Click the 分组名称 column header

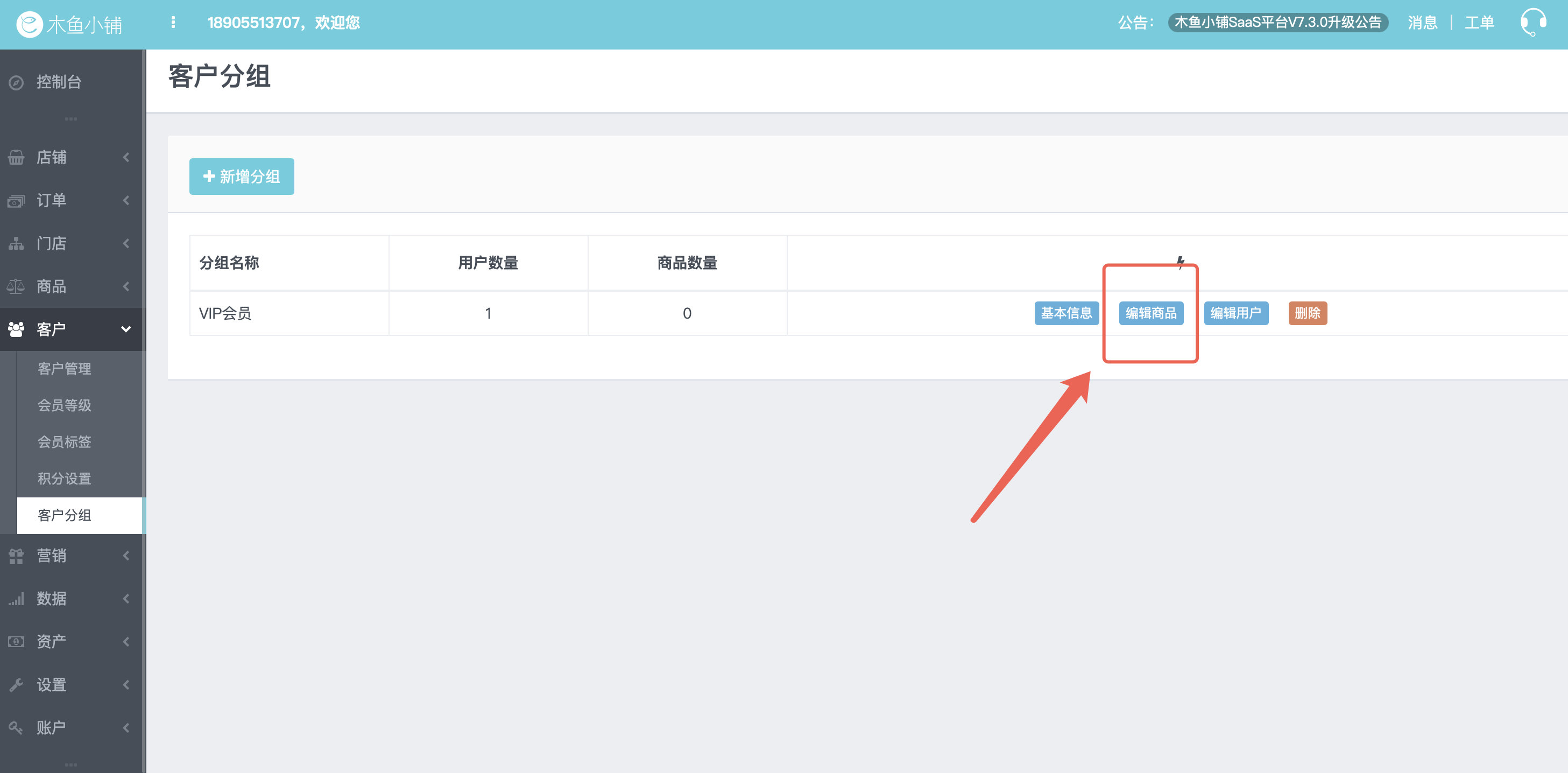[x=289, y=263]
